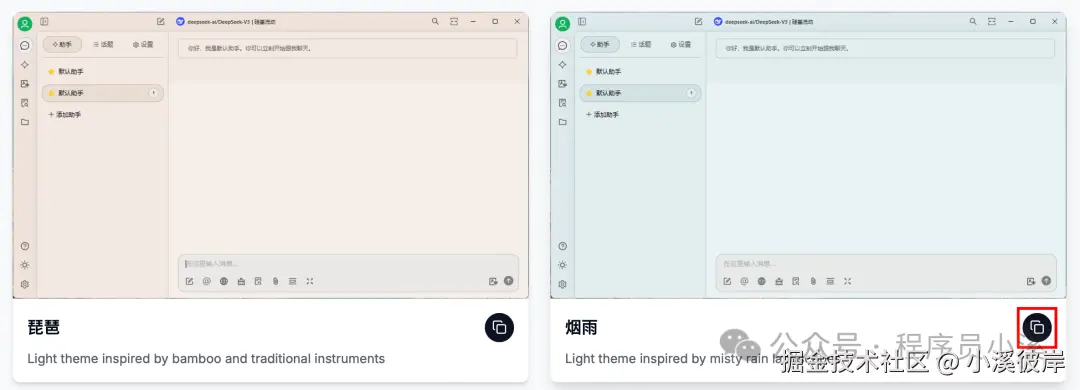Screen dimensions: 1080x390
Task: Click the paperclip attachment icon in 烟雨 preview
Action: point(813,281)
